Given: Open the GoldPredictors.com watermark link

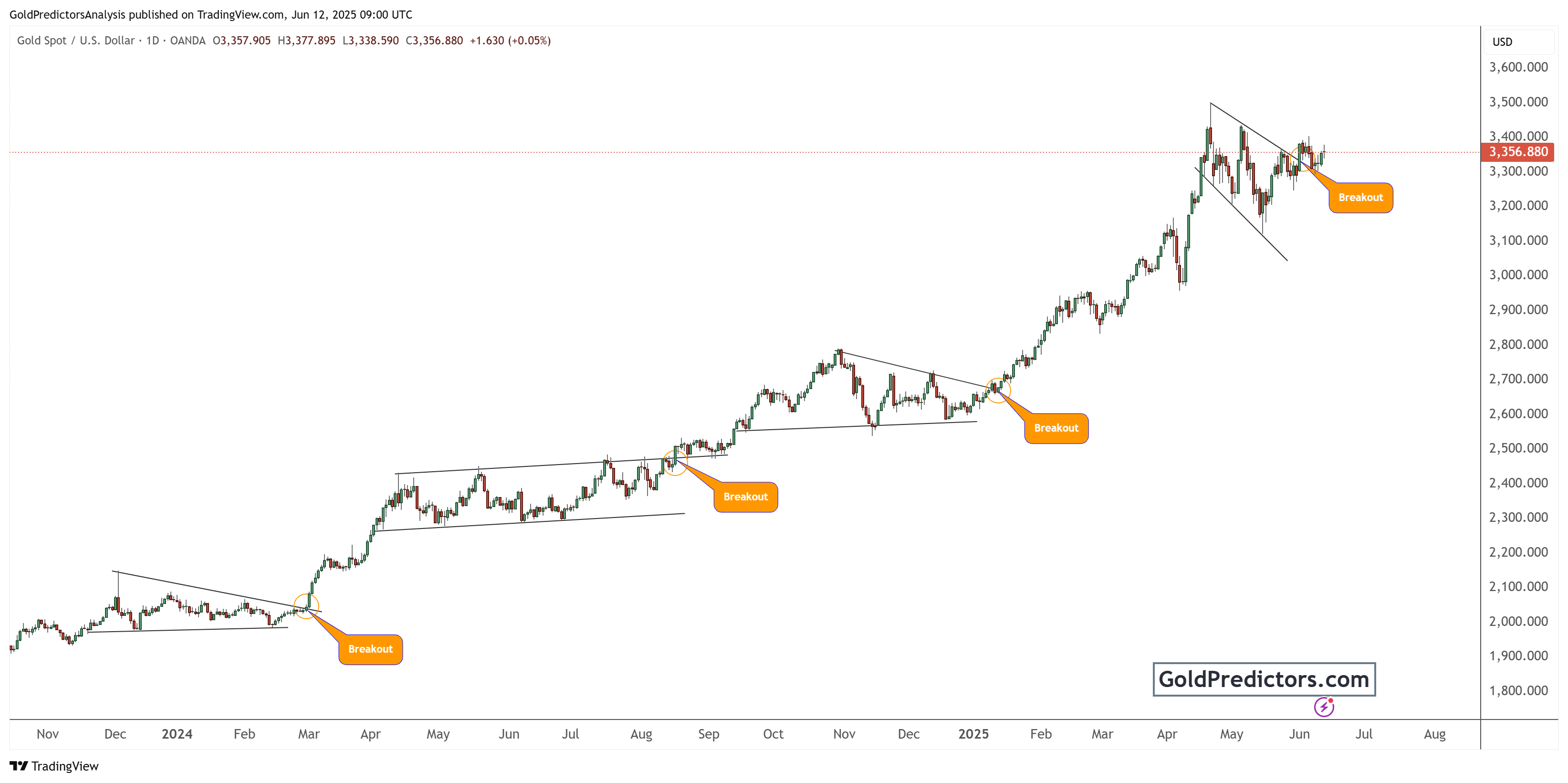Looking at the screenshot, I should (1264, 679).
